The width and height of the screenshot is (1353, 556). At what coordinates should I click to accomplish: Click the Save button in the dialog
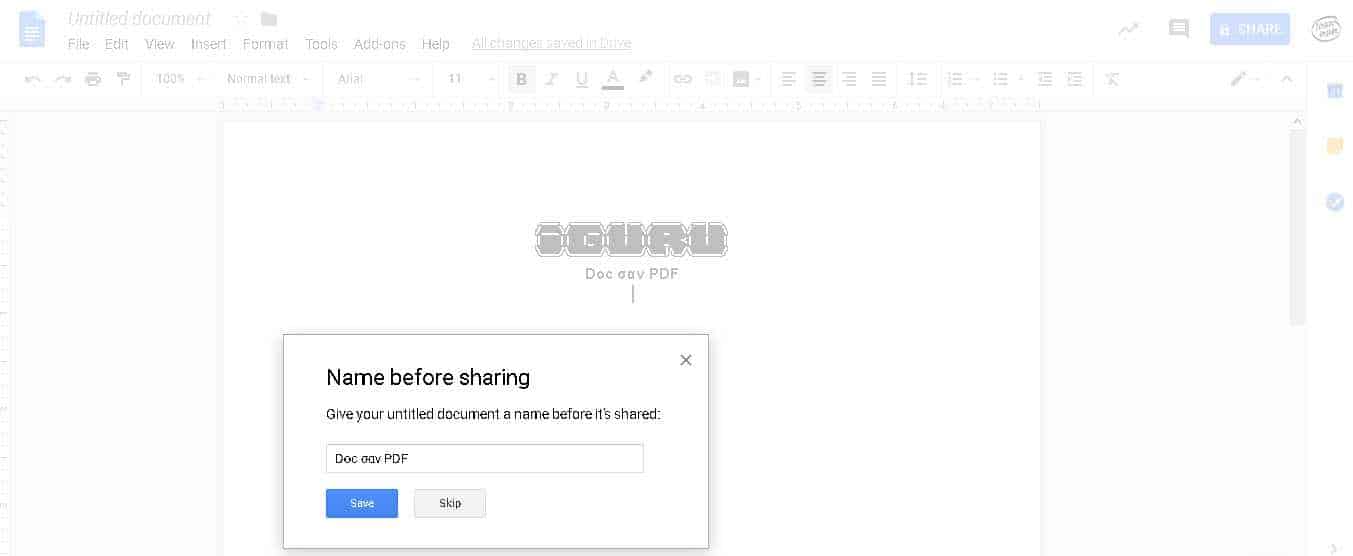(x=362, y=503)
